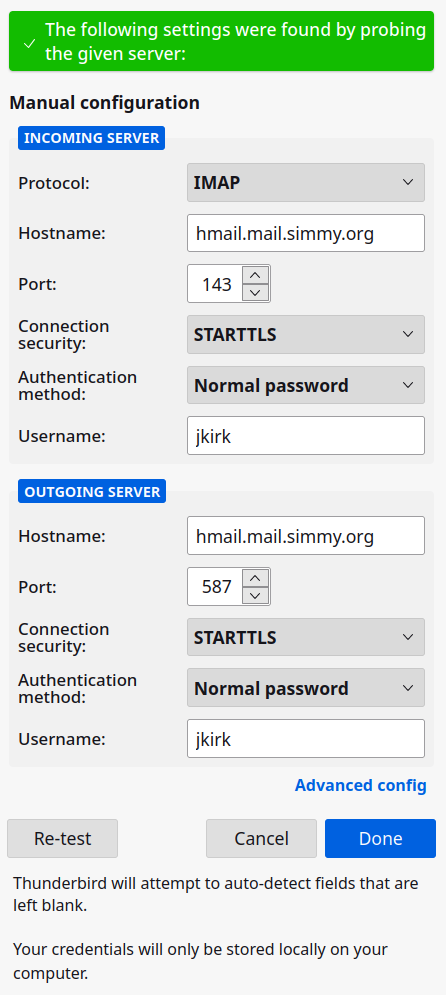Open the Advanced config link
446x995 pixels.
(360, 786)
